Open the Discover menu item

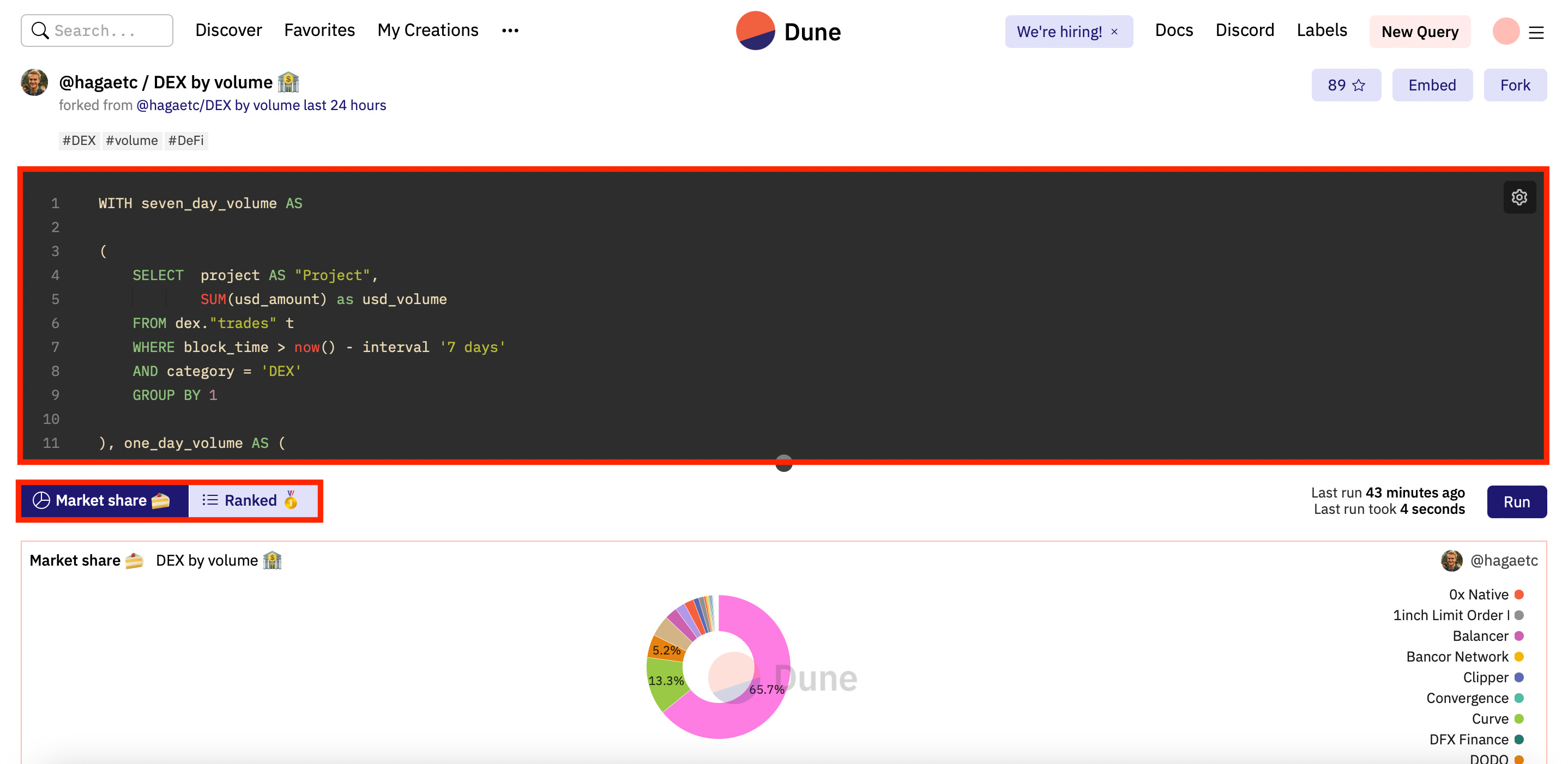[x=228, y=31]
